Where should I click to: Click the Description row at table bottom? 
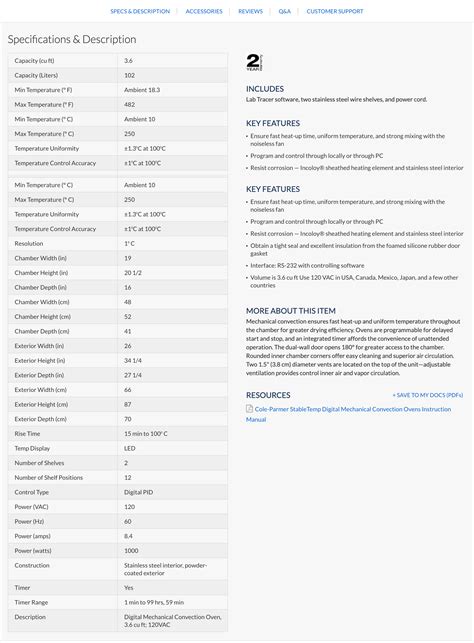[x=118, y=620]
